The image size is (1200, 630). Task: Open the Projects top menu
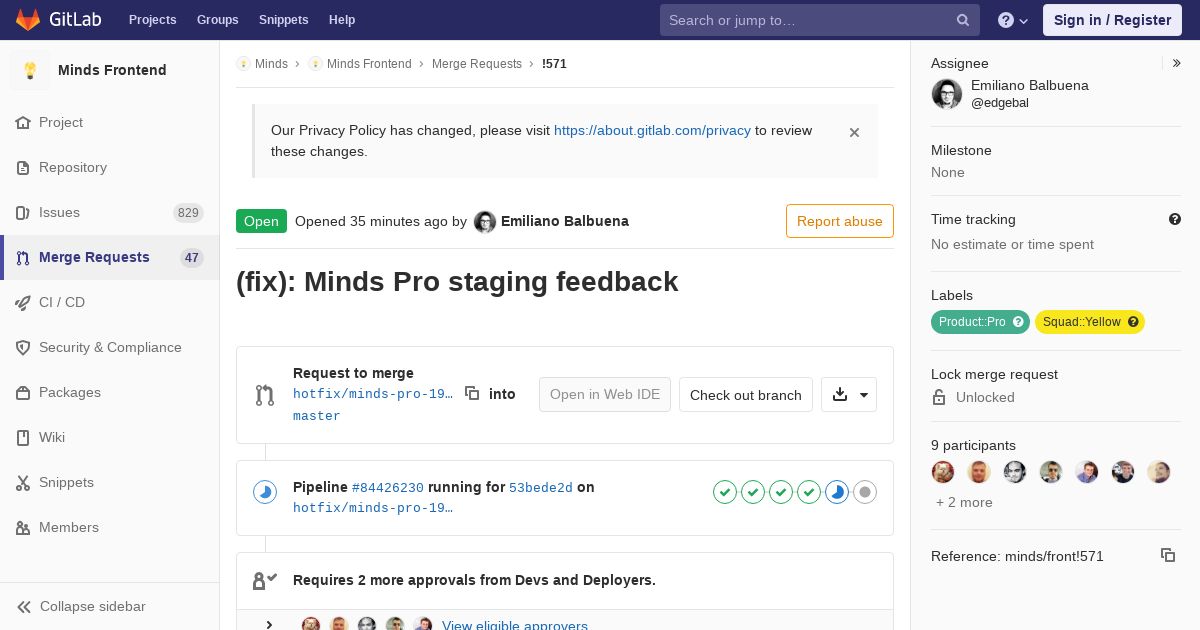pyautogui.click(x=153, y=20)
